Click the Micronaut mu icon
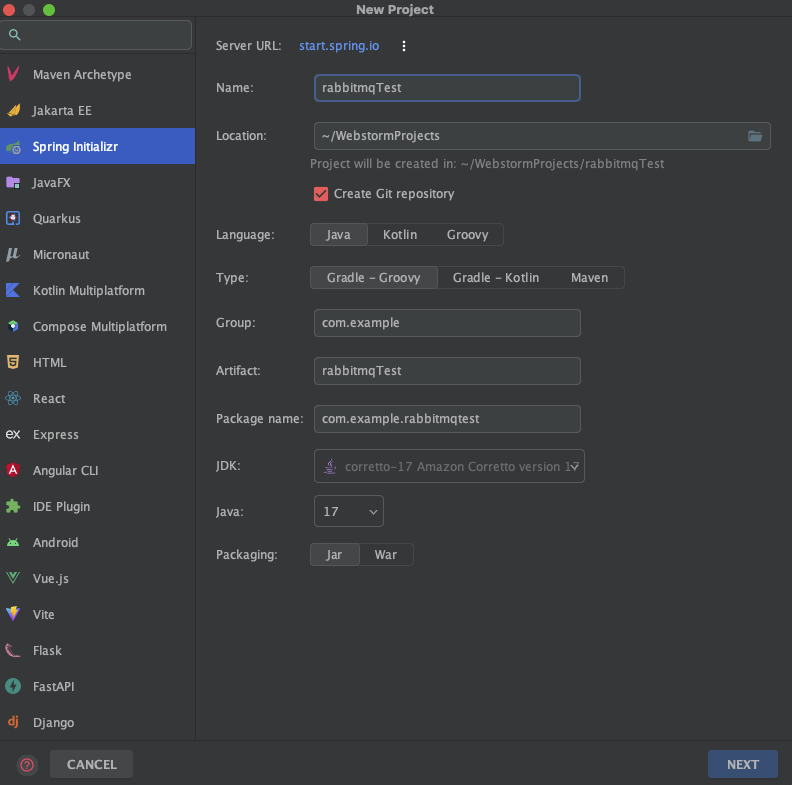The height and width of the screenshot is (785, 792). coord(13,254)
